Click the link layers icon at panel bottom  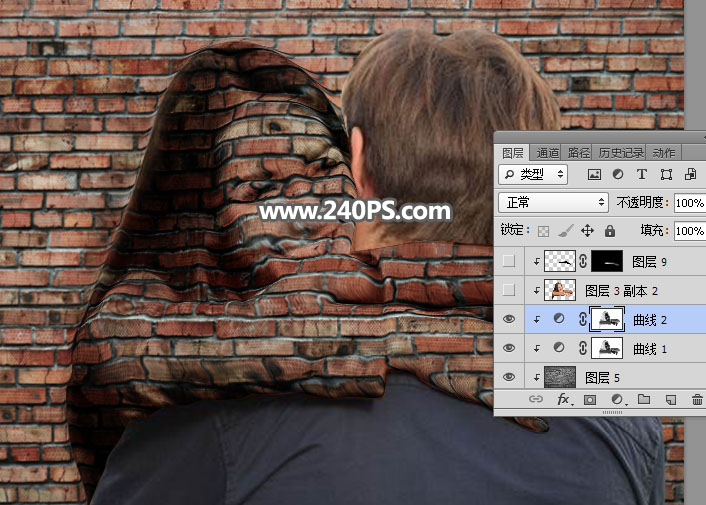click(535, 399)
